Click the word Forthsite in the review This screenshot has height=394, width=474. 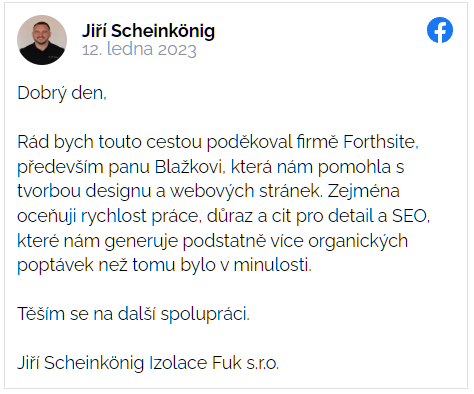click(x=381, y=142)
